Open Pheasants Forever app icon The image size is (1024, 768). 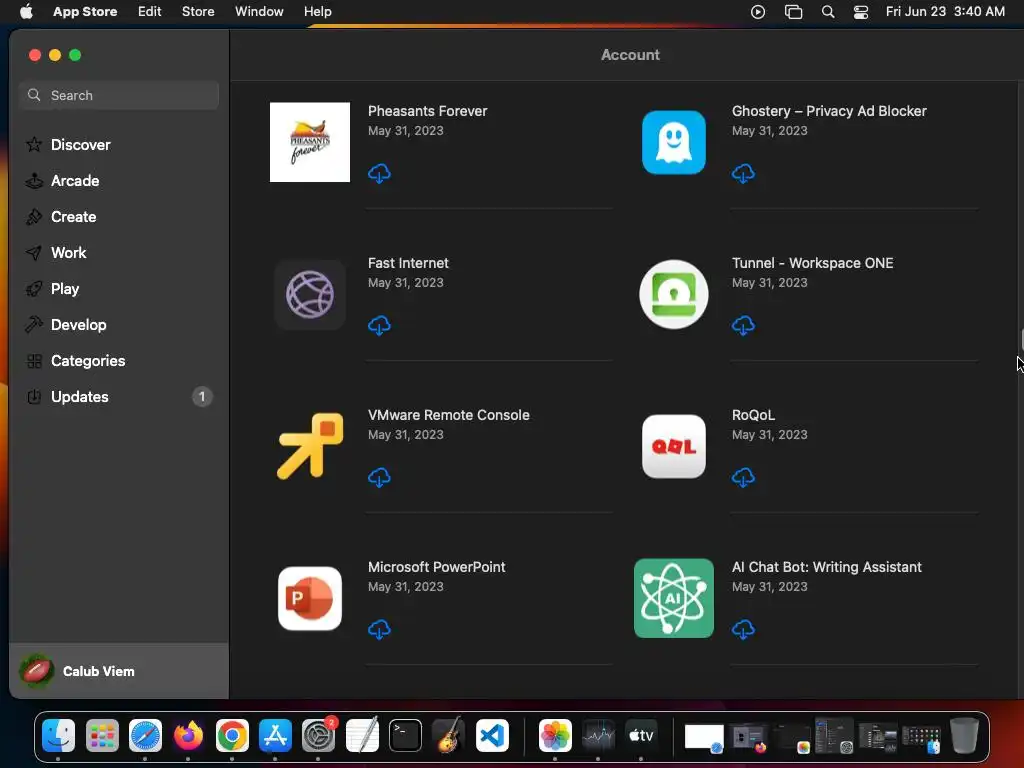310,142
